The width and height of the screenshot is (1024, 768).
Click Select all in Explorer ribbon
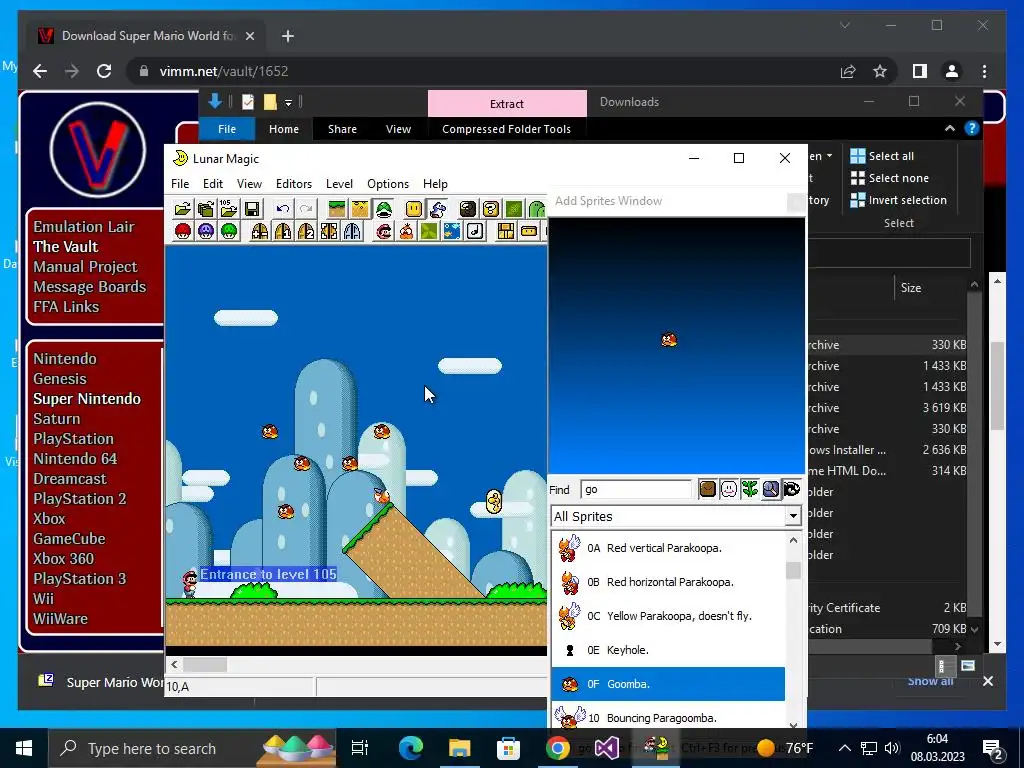click(882, 155)
